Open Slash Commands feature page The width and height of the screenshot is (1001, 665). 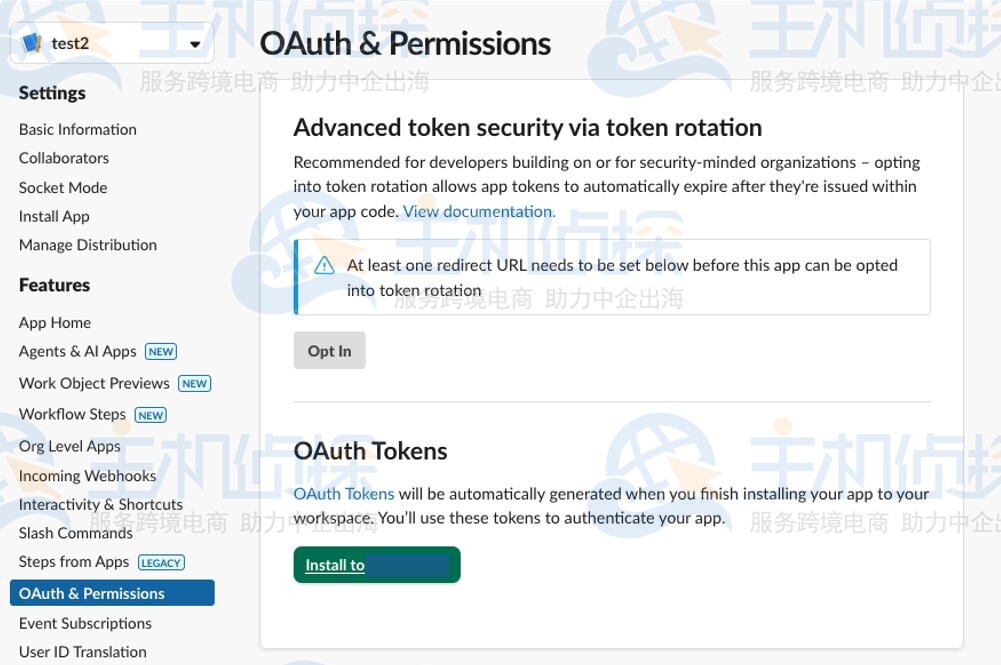[x=76, y=533]
